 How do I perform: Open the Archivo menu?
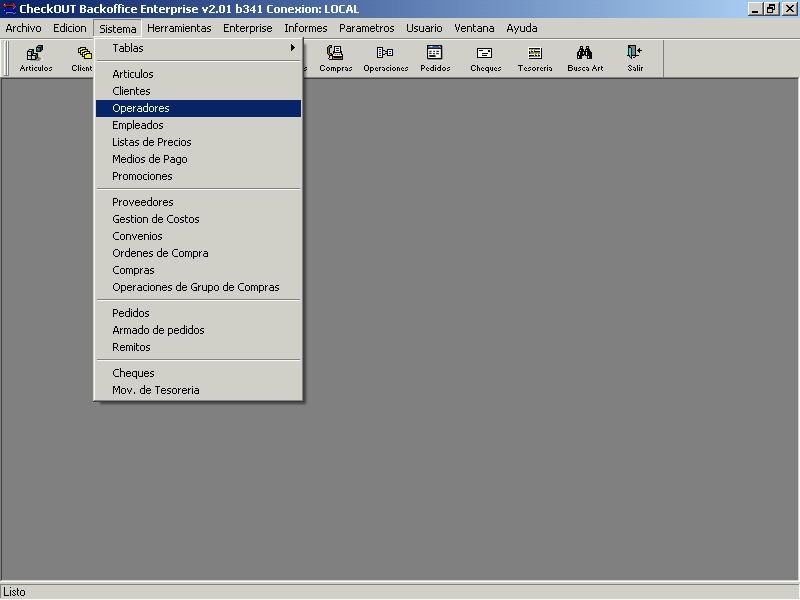(23, 28)
